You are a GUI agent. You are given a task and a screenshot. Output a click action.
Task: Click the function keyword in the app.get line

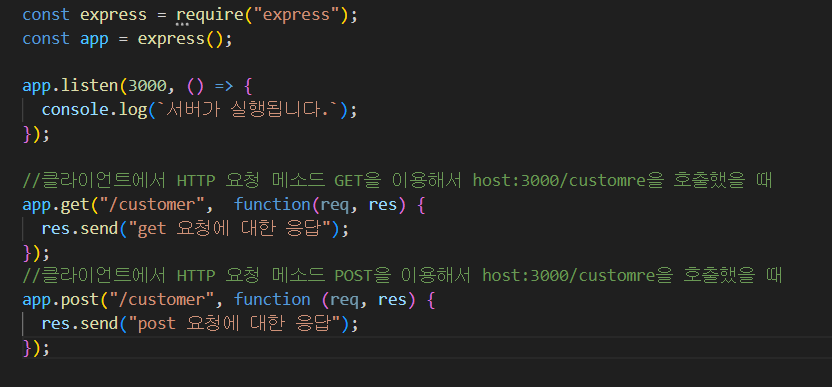[x=272, y=205]
